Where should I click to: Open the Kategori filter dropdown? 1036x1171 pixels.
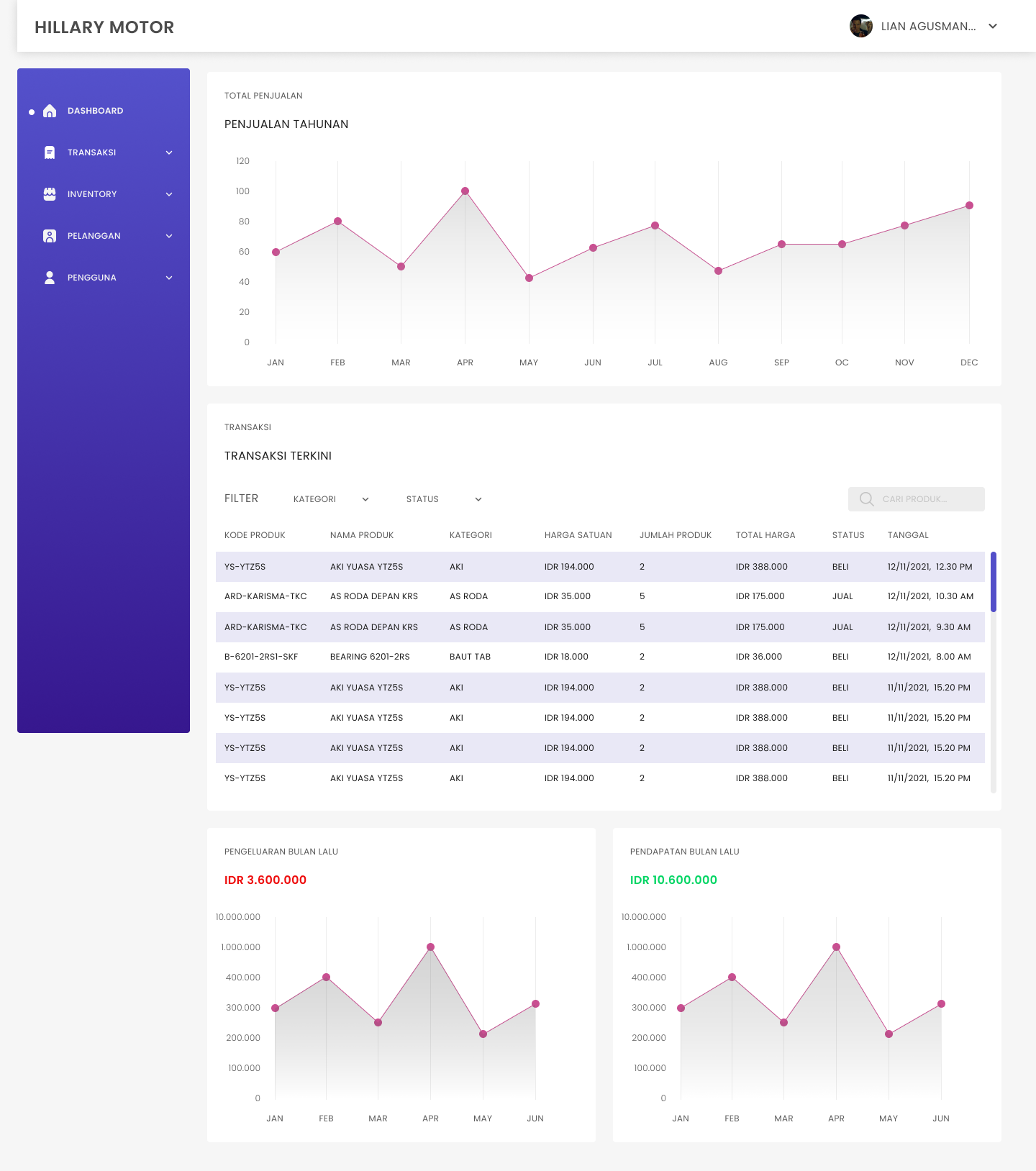(331, 499)
